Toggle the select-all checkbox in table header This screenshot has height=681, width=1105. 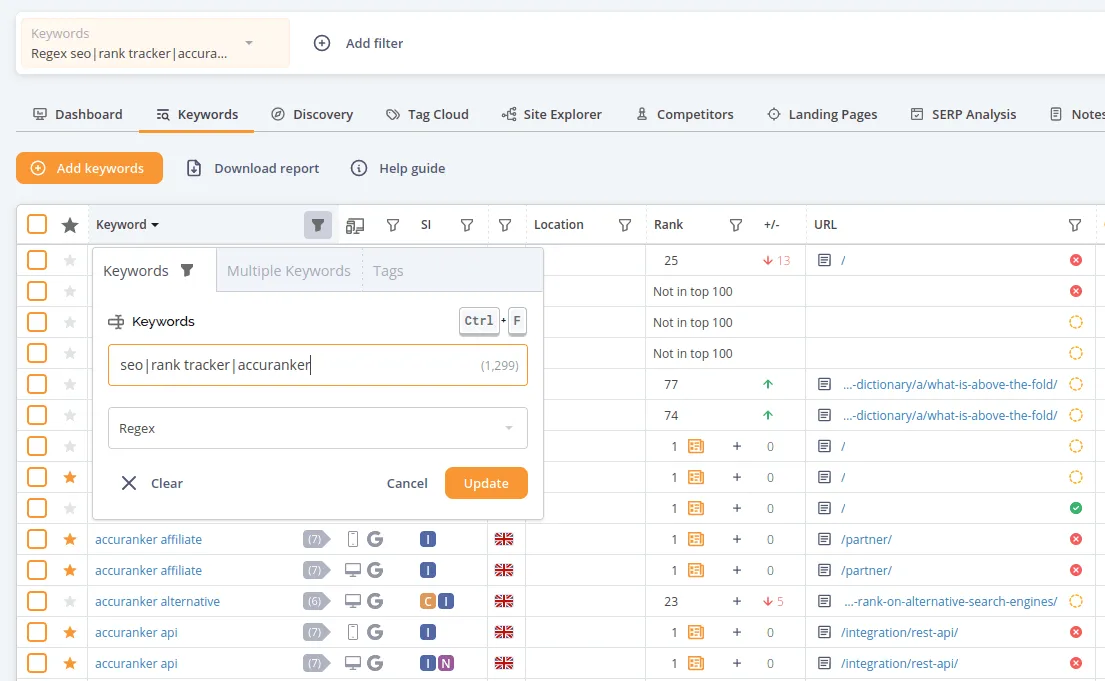[37, 224]
